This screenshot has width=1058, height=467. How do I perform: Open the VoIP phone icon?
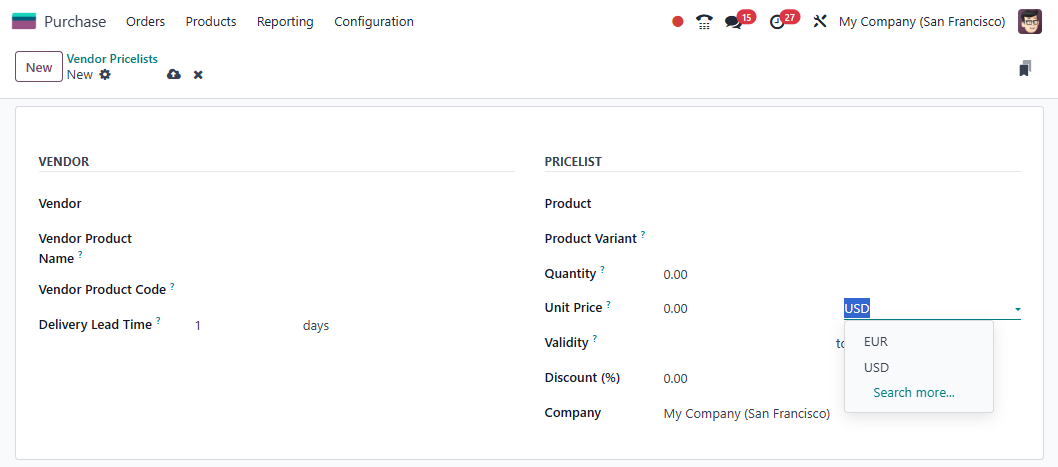point(704,21)
